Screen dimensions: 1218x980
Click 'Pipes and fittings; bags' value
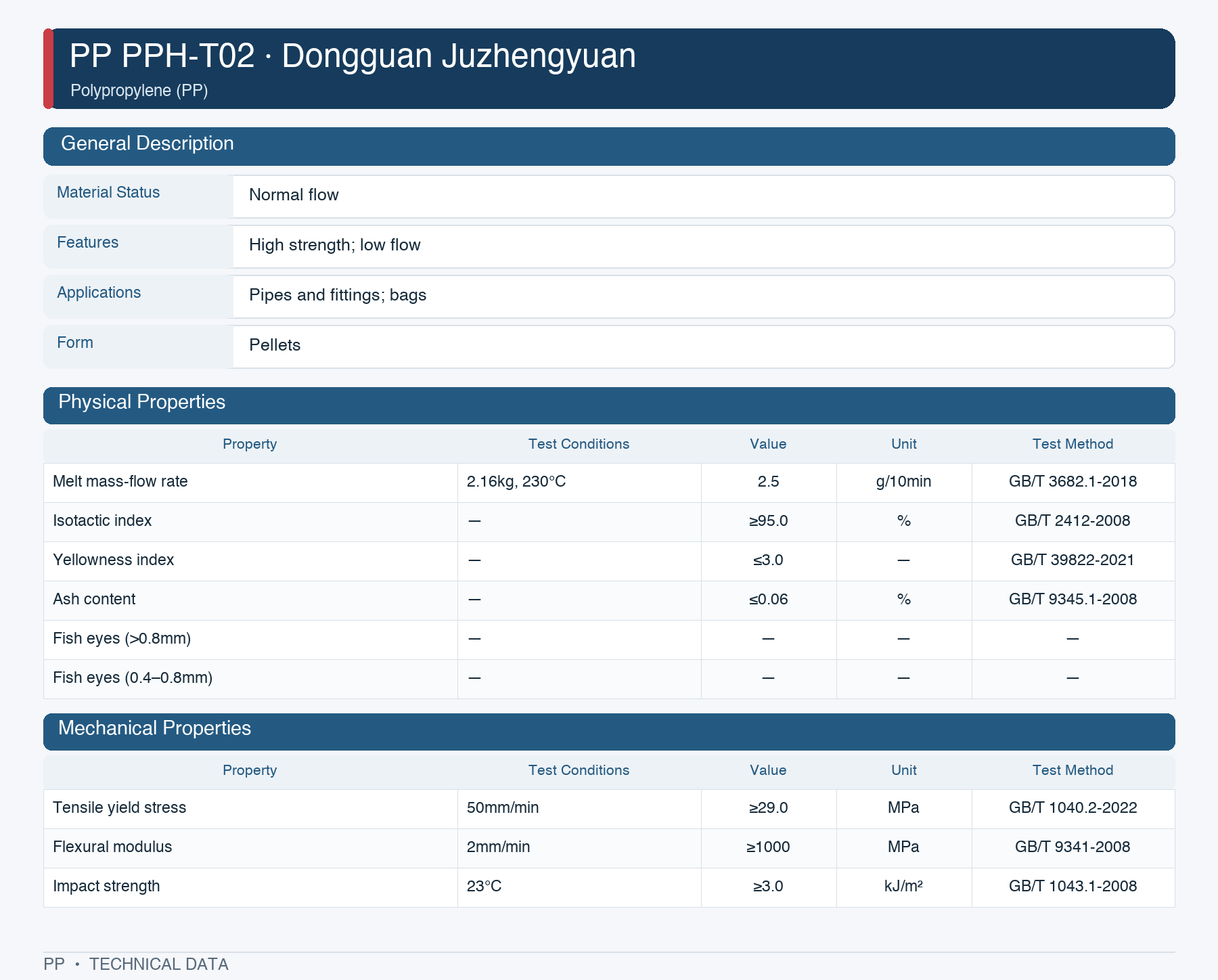338,295
